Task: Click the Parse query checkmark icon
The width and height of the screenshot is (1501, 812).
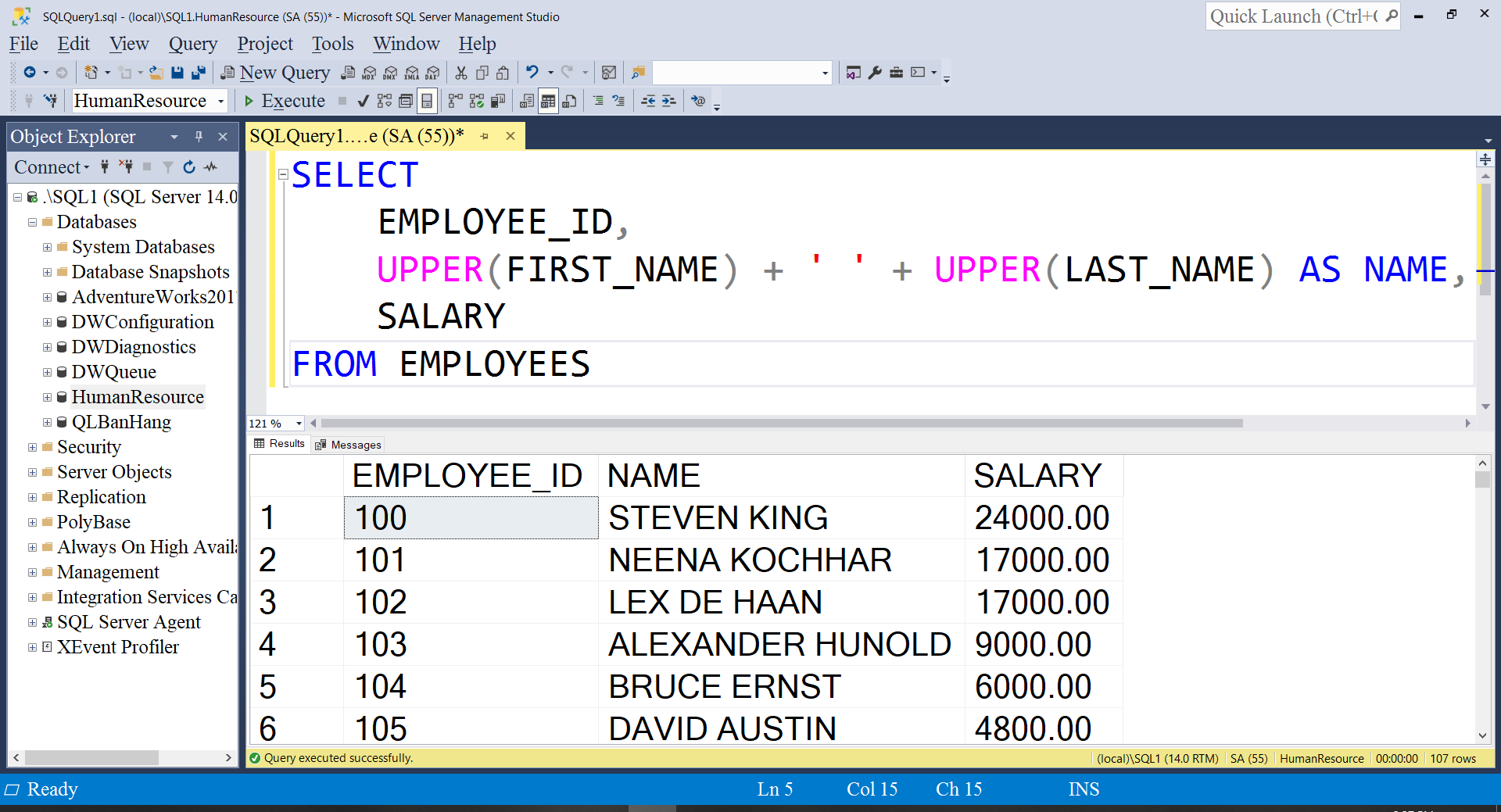Action: coord(363,101)
